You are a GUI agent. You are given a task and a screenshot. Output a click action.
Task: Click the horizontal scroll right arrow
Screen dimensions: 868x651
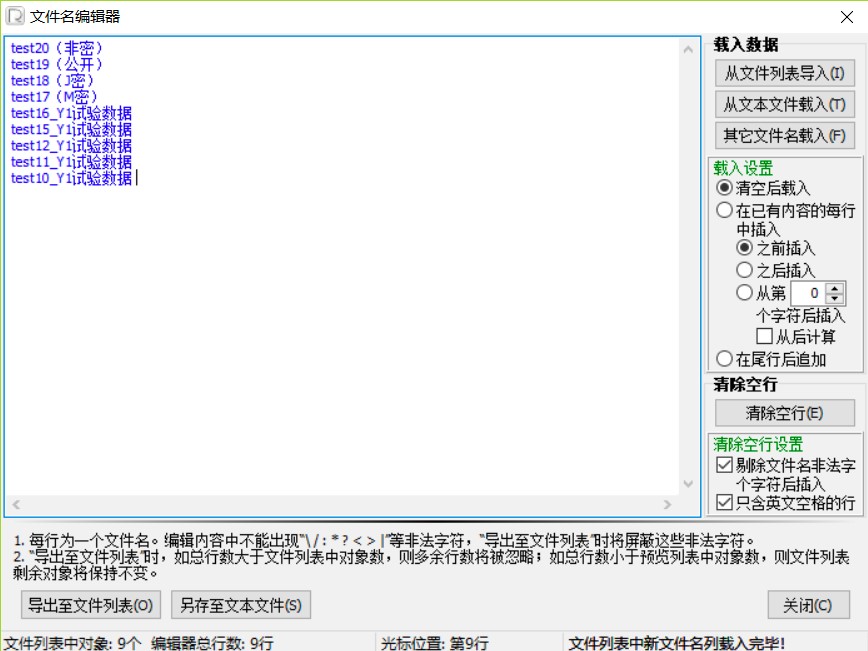pos(668,504)
